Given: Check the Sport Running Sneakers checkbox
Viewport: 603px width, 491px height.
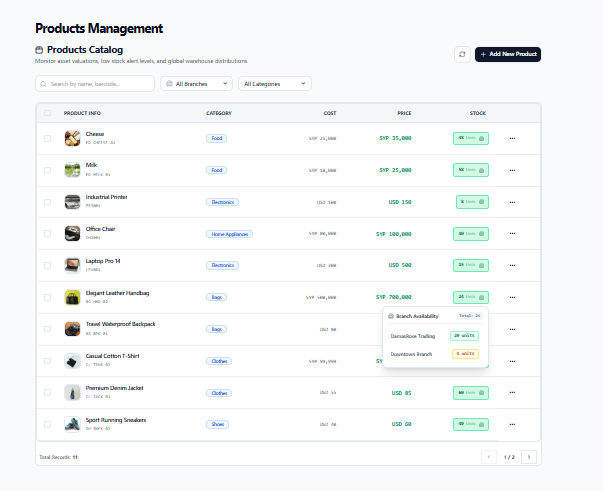Looking at the screenshot, I should [x=47, y=424].
